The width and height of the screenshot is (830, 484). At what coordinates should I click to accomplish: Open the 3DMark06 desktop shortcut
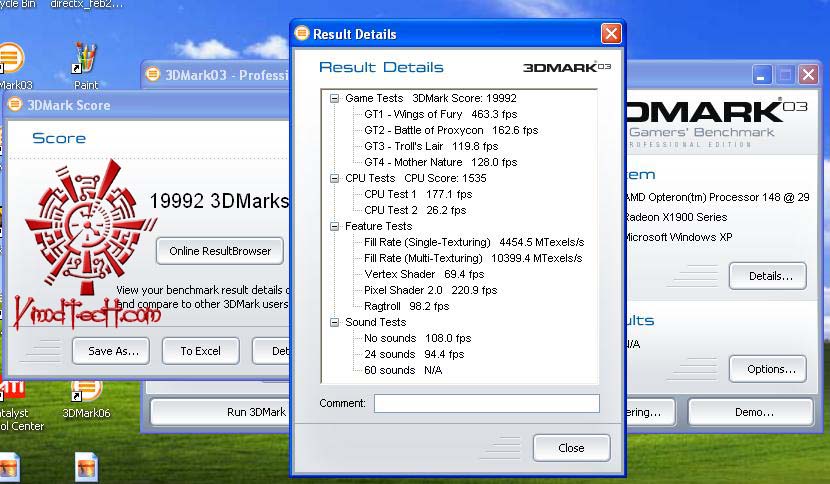click(x=86, y=400)
